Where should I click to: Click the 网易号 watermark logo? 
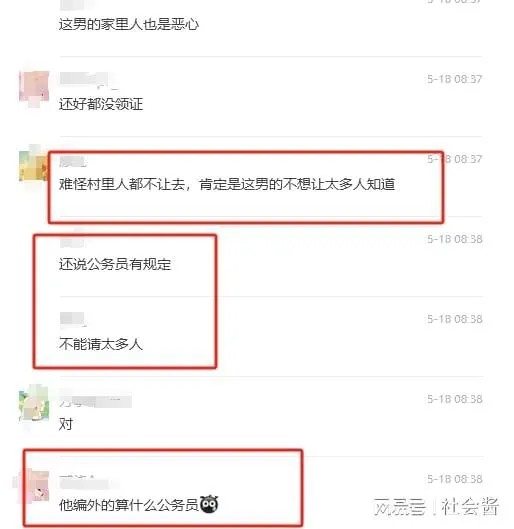[400, 507]
